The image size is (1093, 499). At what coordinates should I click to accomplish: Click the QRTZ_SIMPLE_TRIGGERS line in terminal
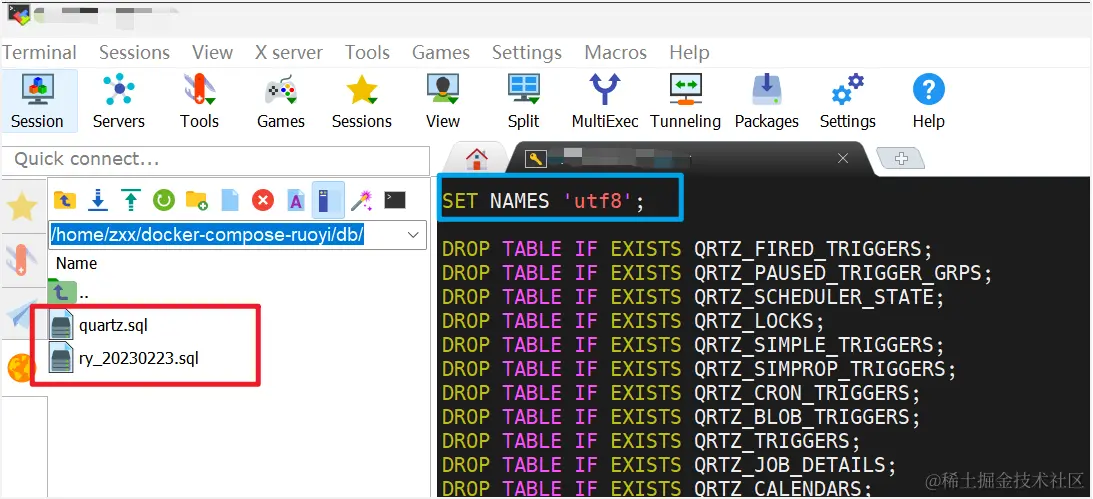click(x=693, y=345)
